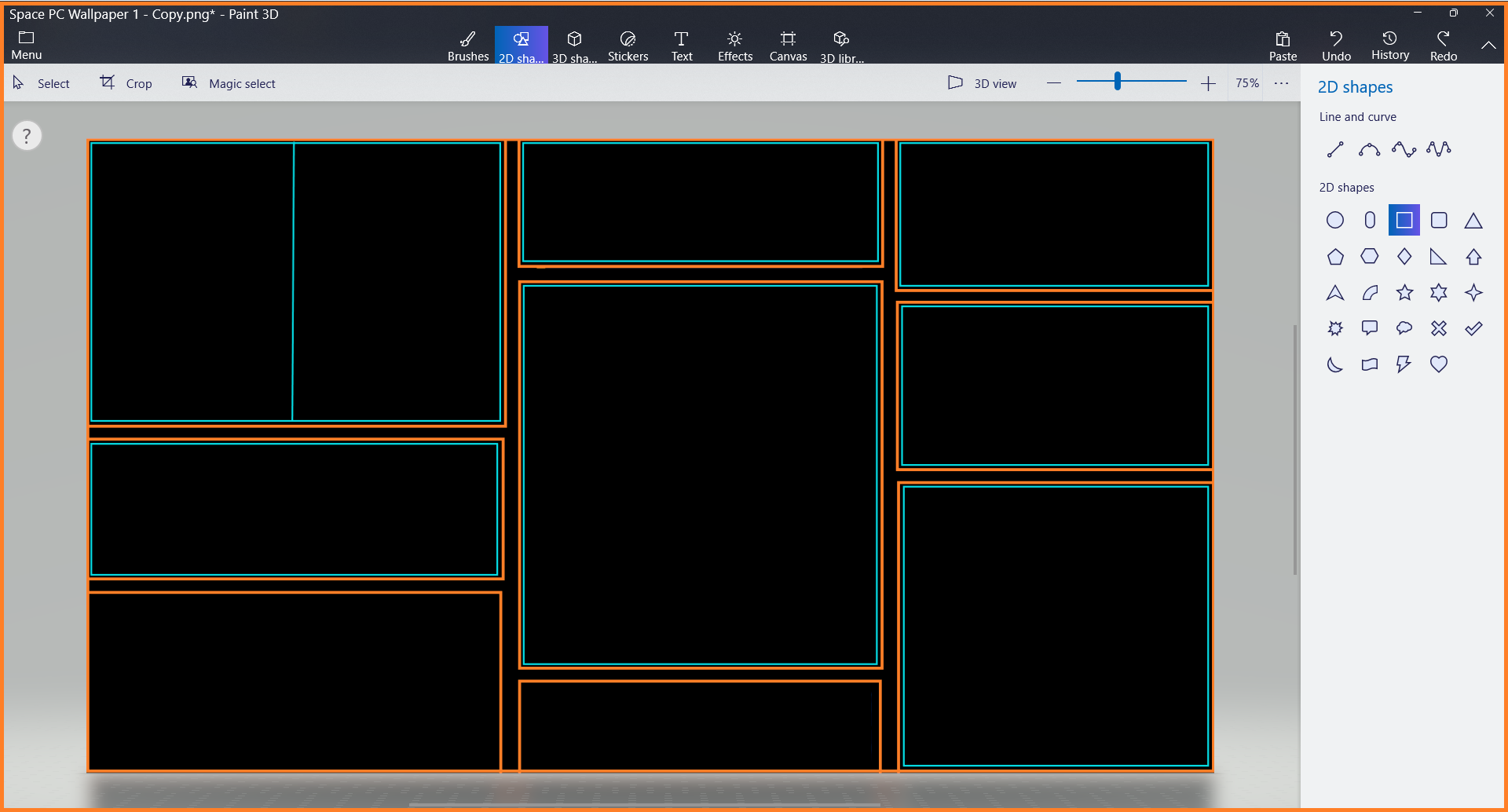Collapse the top ribbon with chevron
The height and width of the screenshot is (812, 1508).
1488,46
